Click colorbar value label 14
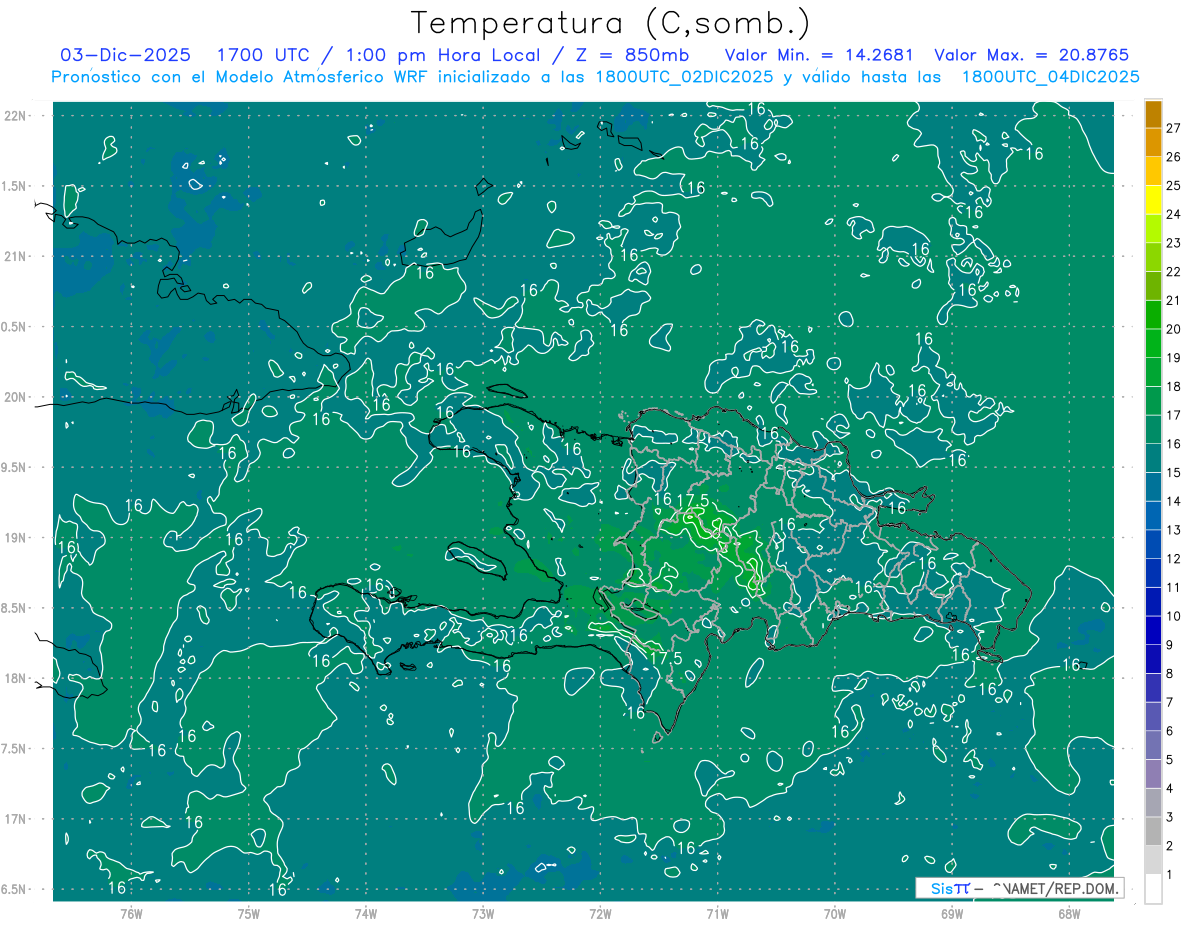 click(1174, 501)
